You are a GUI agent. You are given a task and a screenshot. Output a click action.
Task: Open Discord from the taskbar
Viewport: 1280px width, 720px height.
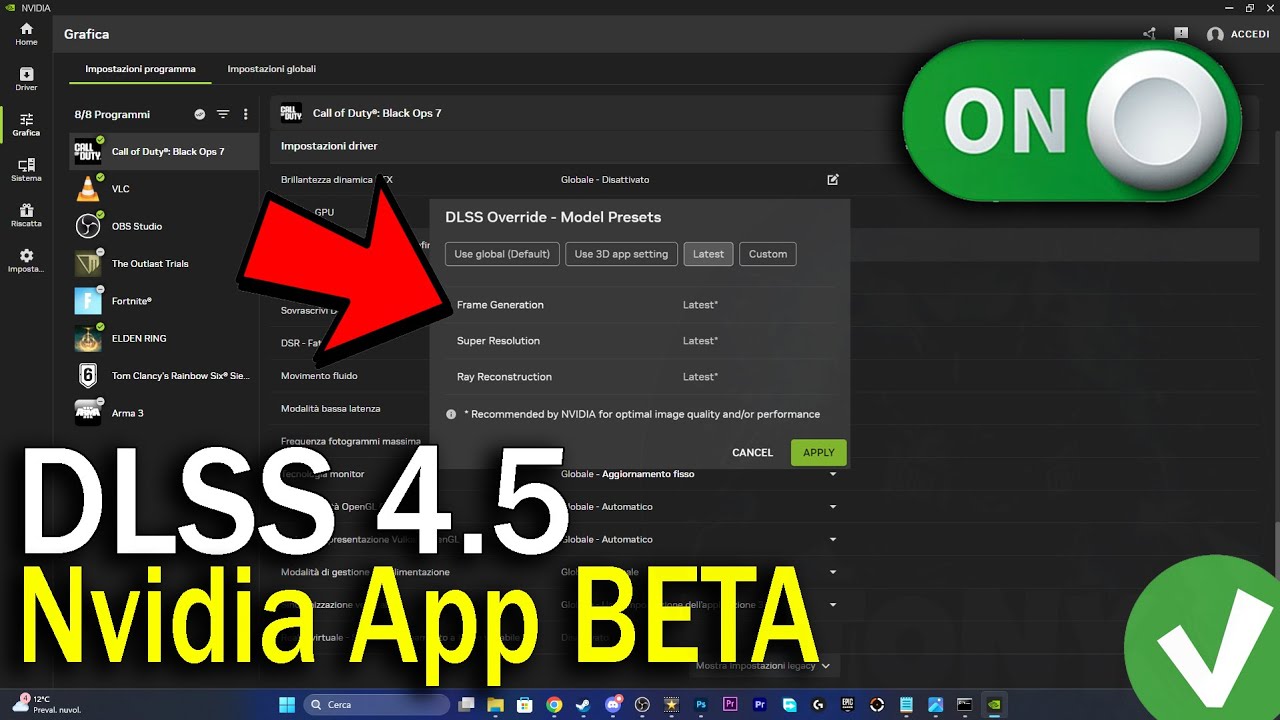coord(614,704)
